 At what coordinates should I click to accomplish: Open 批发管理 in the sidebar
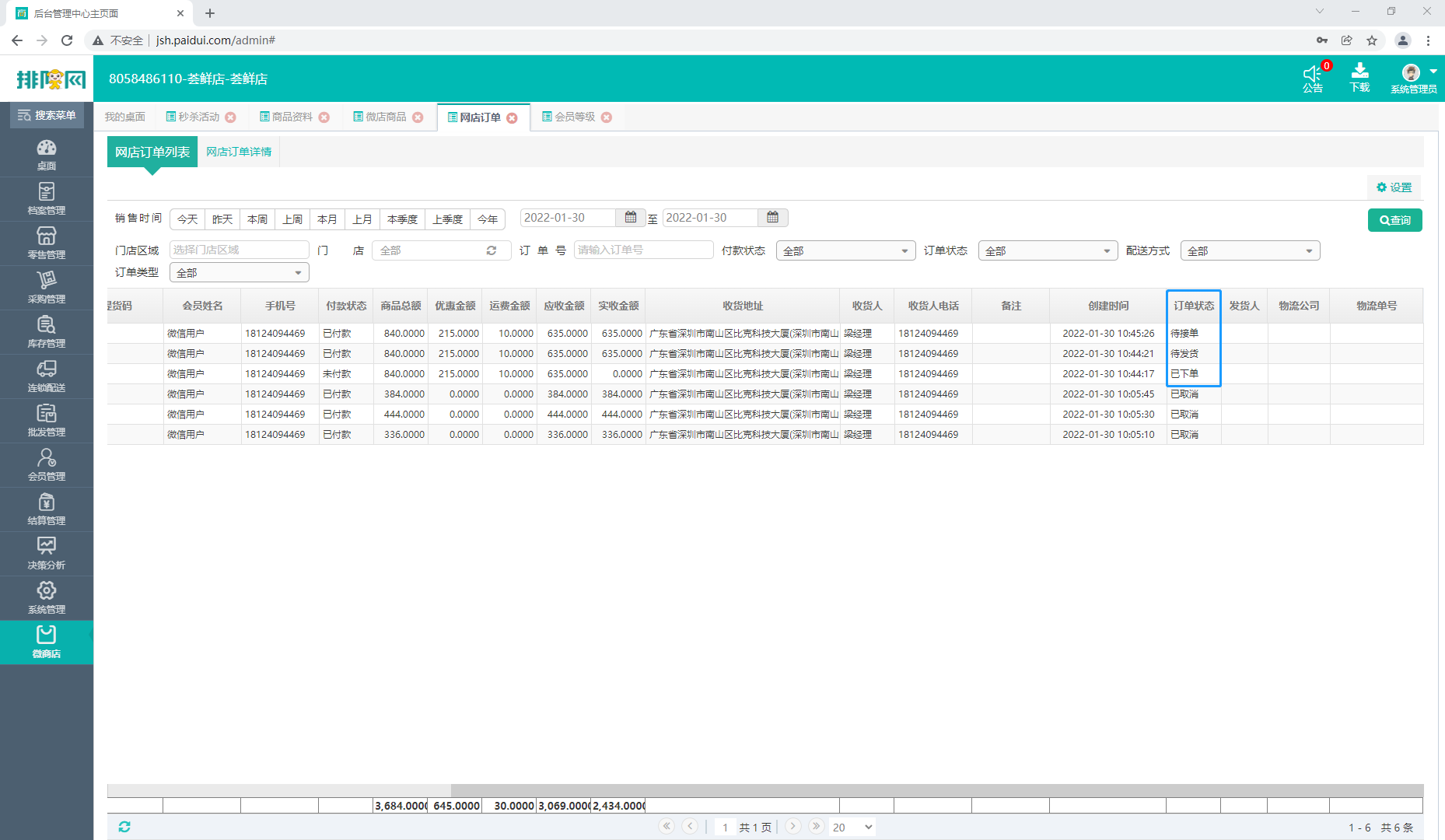(47, 421)
